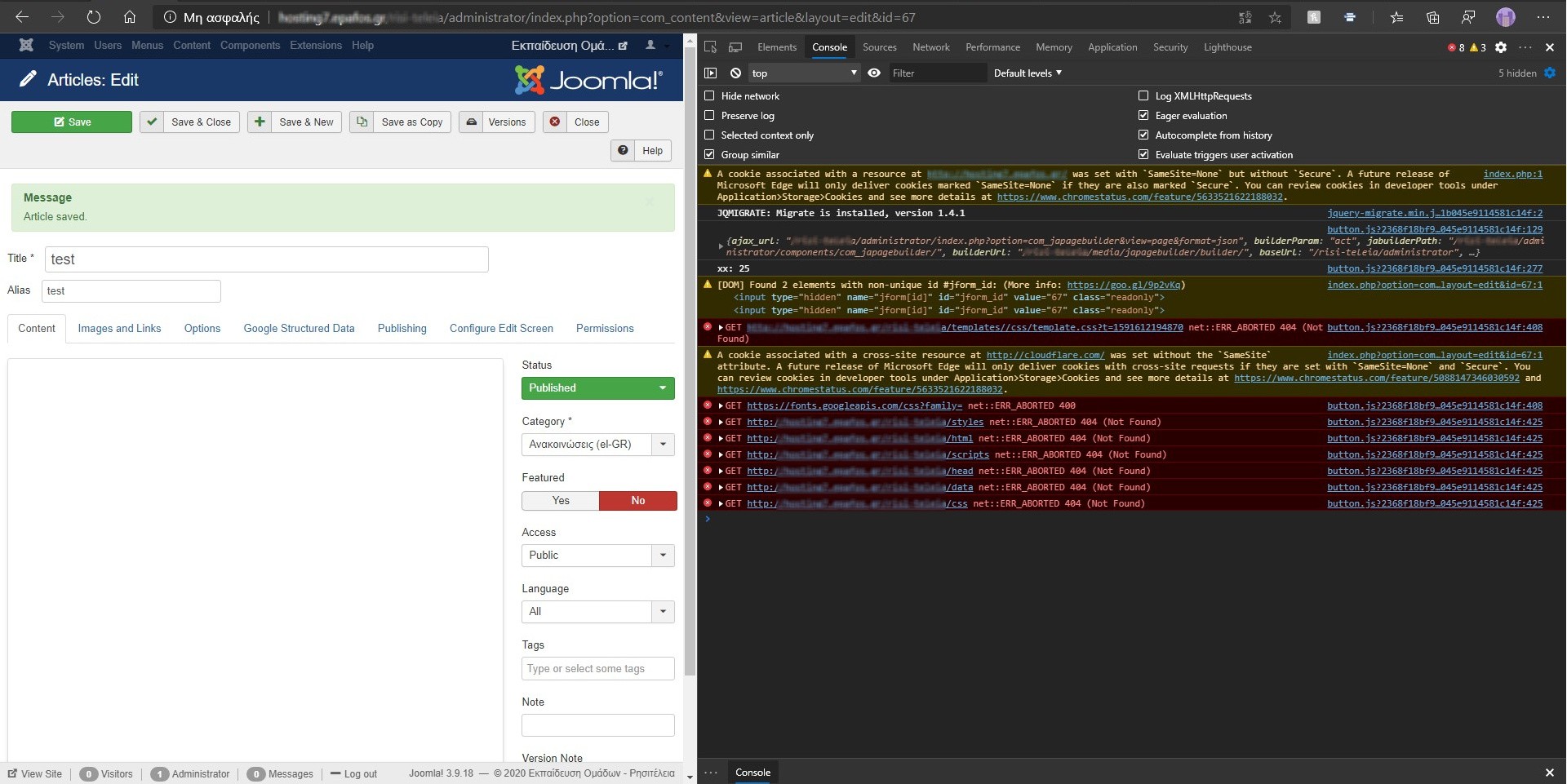Click the browser refresh icon
The image size is (1567, 784).
click(93, 17)
